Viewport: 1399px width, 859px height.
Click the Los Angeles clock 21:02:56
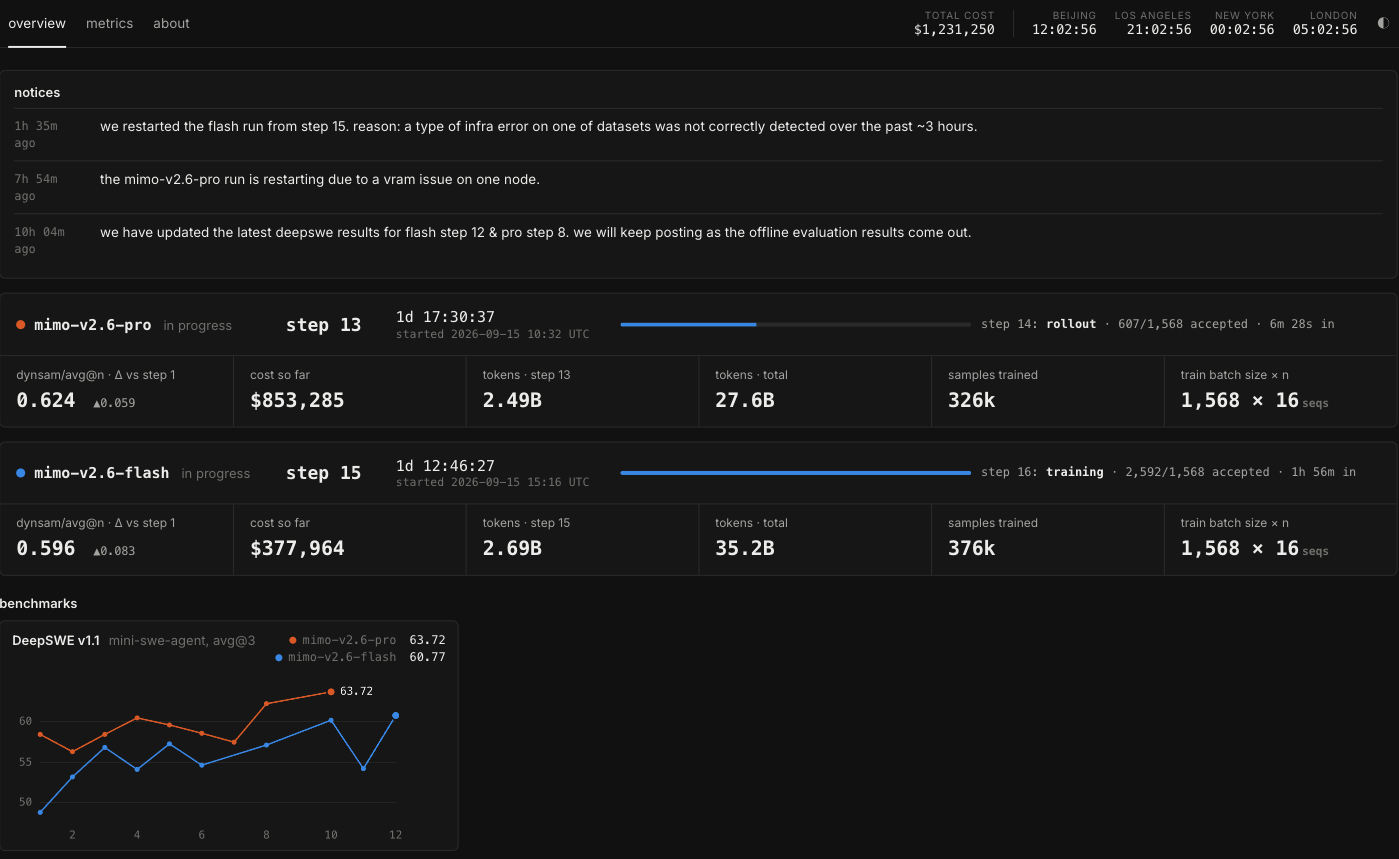[1159, 30]
